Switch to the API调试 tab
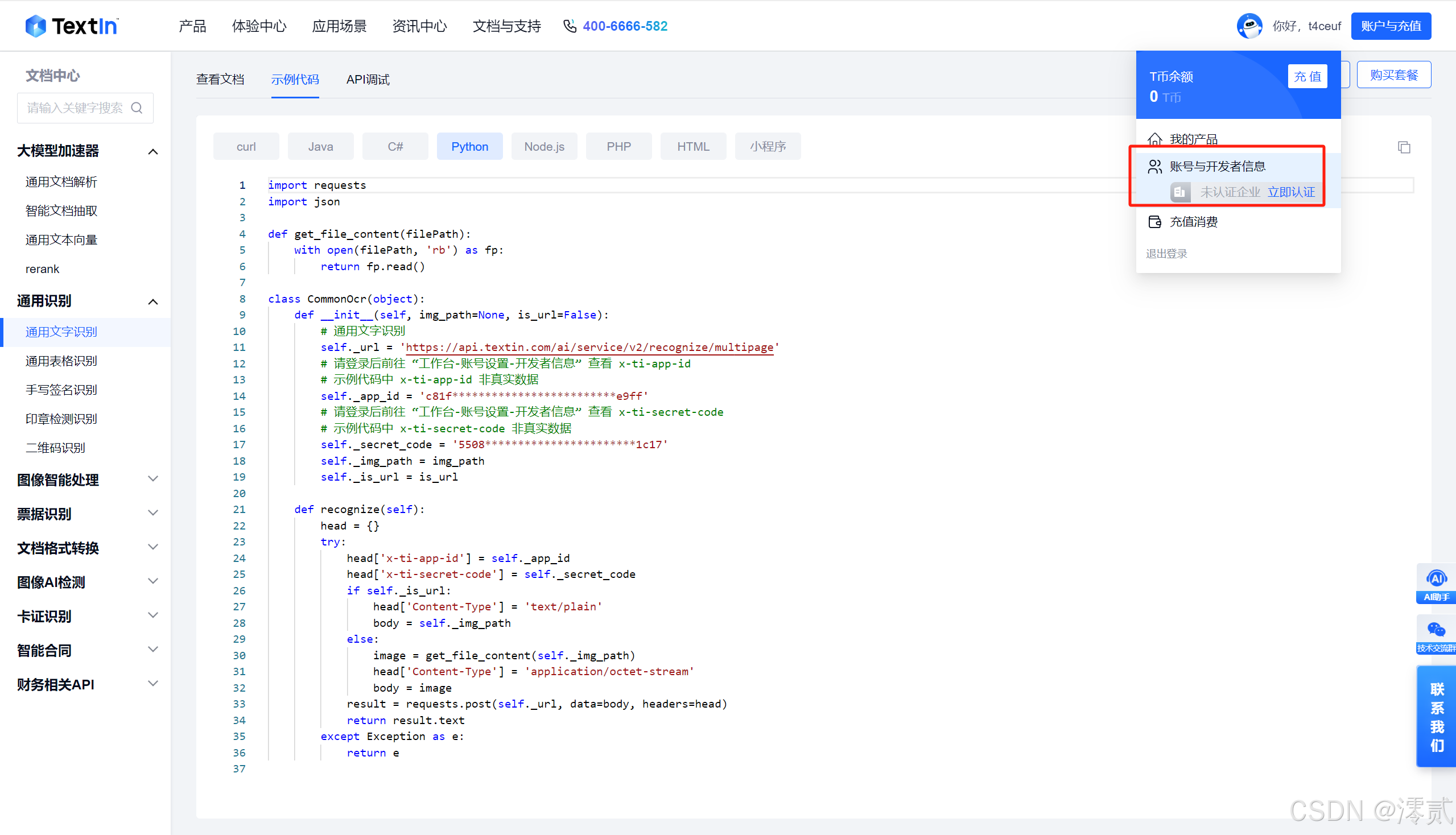 tap(368, 80)
